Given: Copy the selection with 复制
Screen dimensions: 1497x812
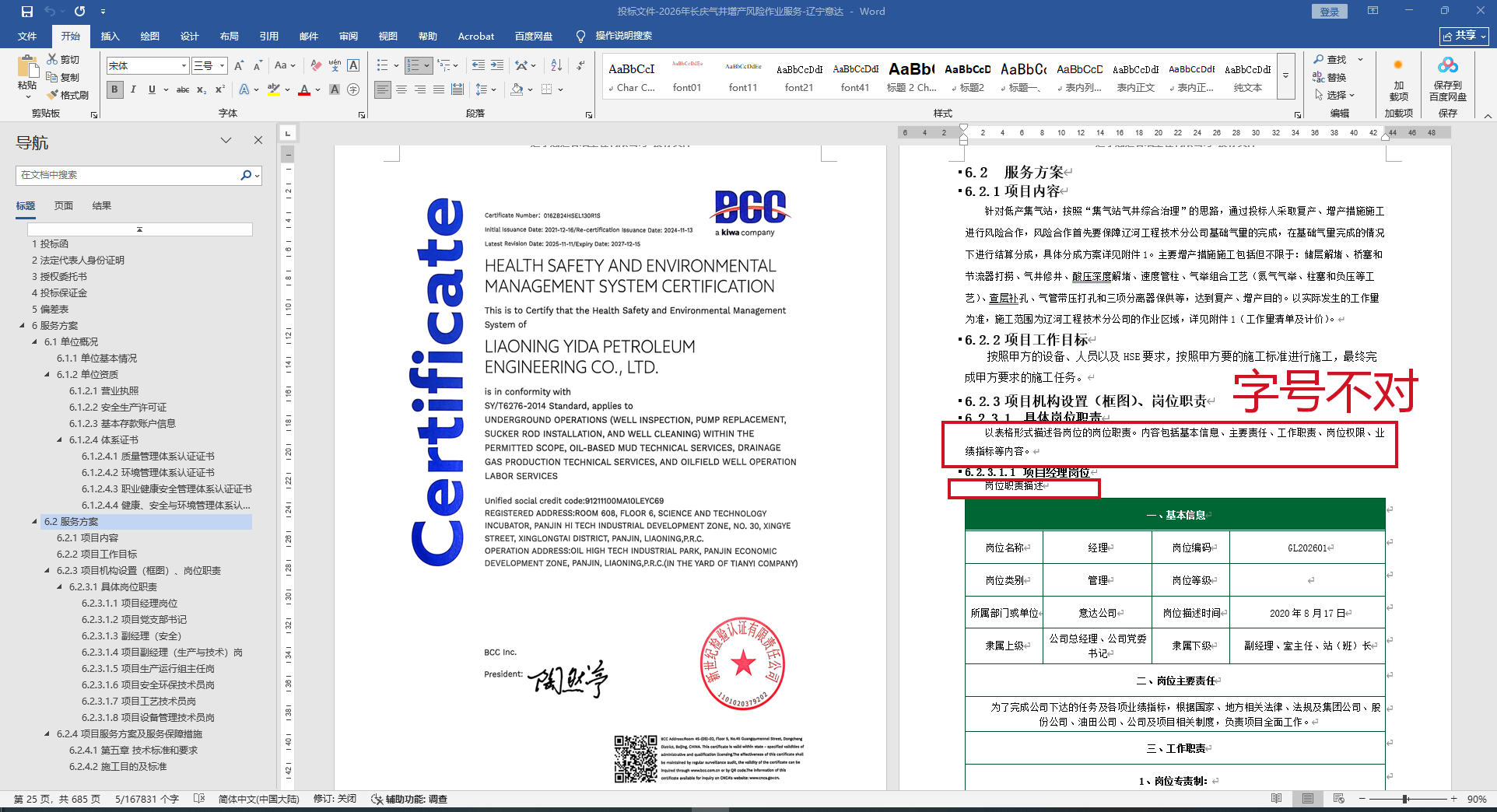Looking at the screenshot, I should pos(63,77).
